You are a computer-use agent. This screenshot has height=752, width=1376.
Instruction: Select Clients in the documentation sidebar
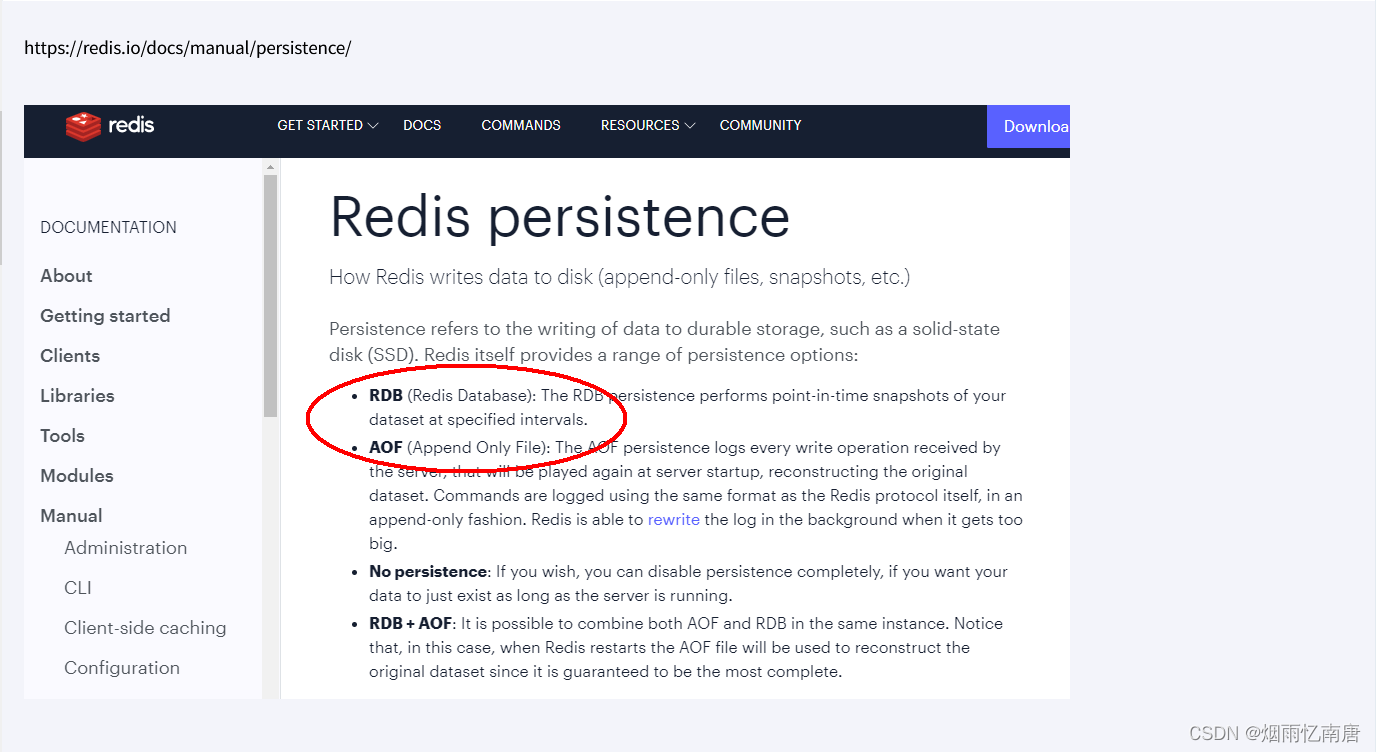[x=69, y=356]
